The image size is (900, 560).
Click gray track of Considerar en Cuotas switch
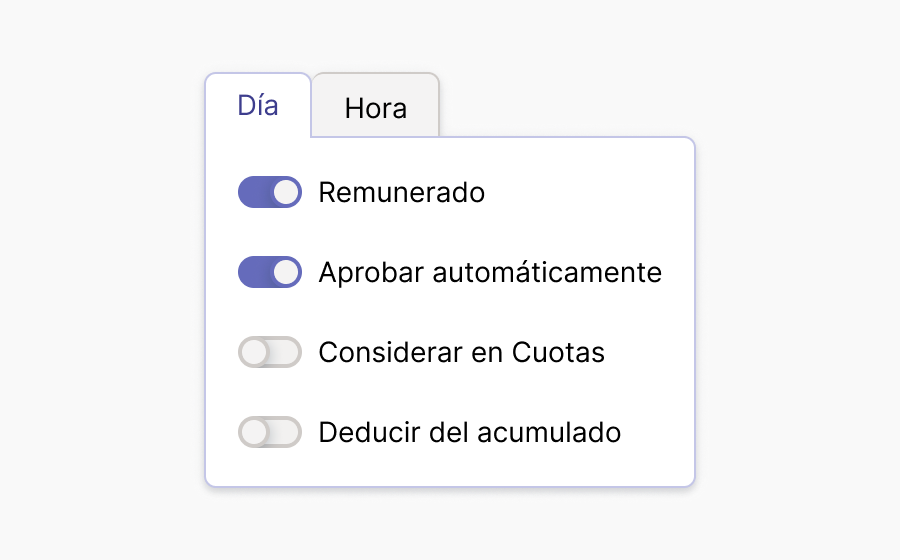pyautogui.click(x=286, y=352)
